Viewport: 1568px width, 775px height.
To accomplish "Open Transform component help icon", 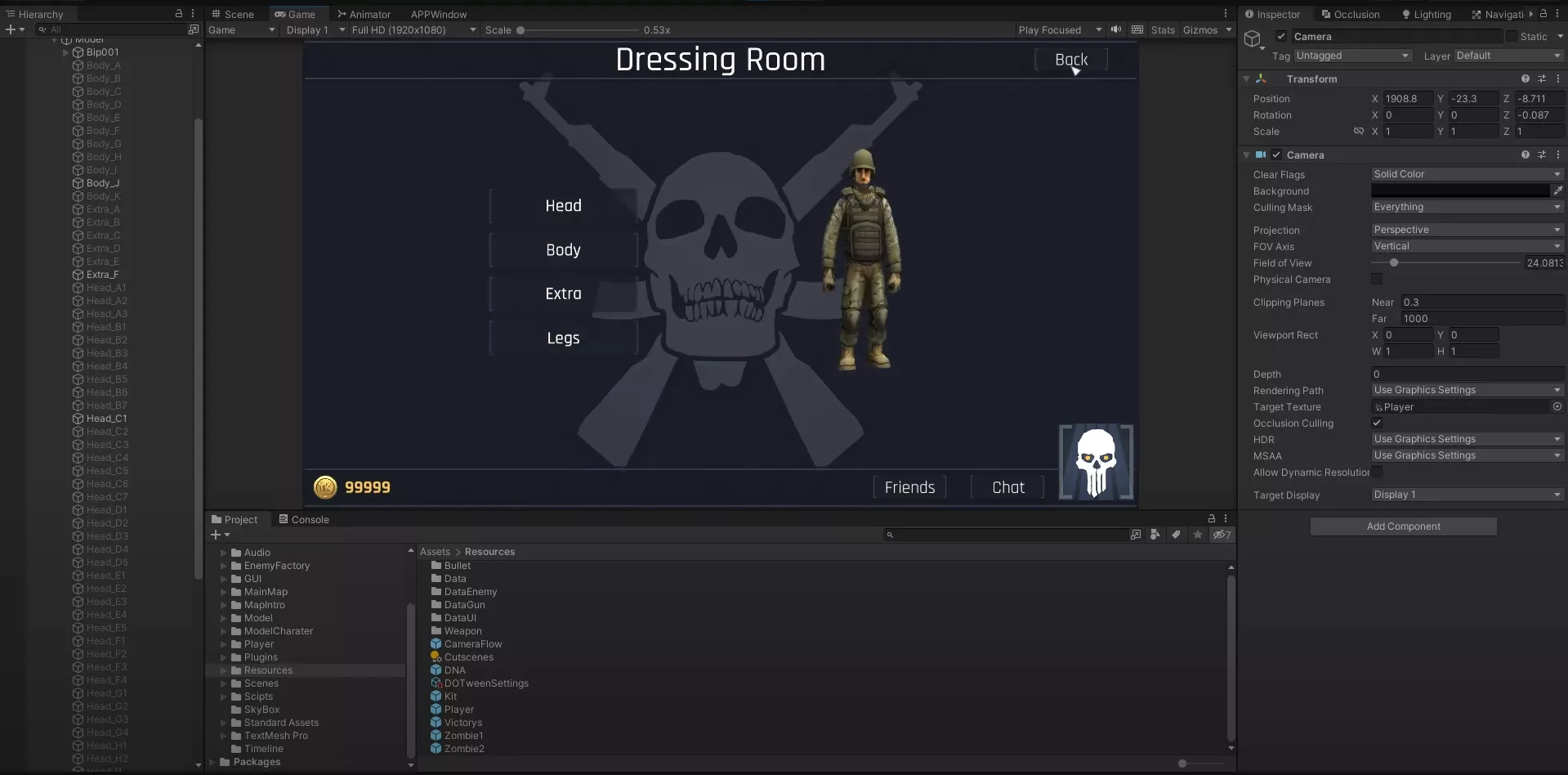I will [x=1525, y=79].
